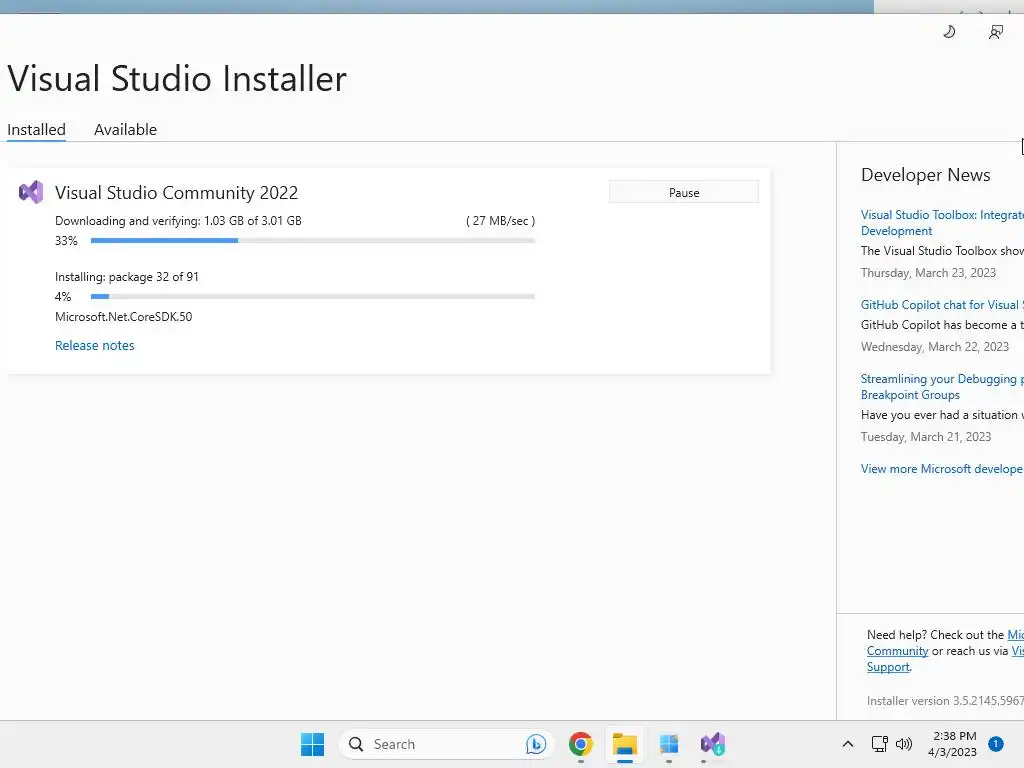Pause the Visual Studio installation
Viewport: 1024px width, 768px height.
tap(684, 192)
